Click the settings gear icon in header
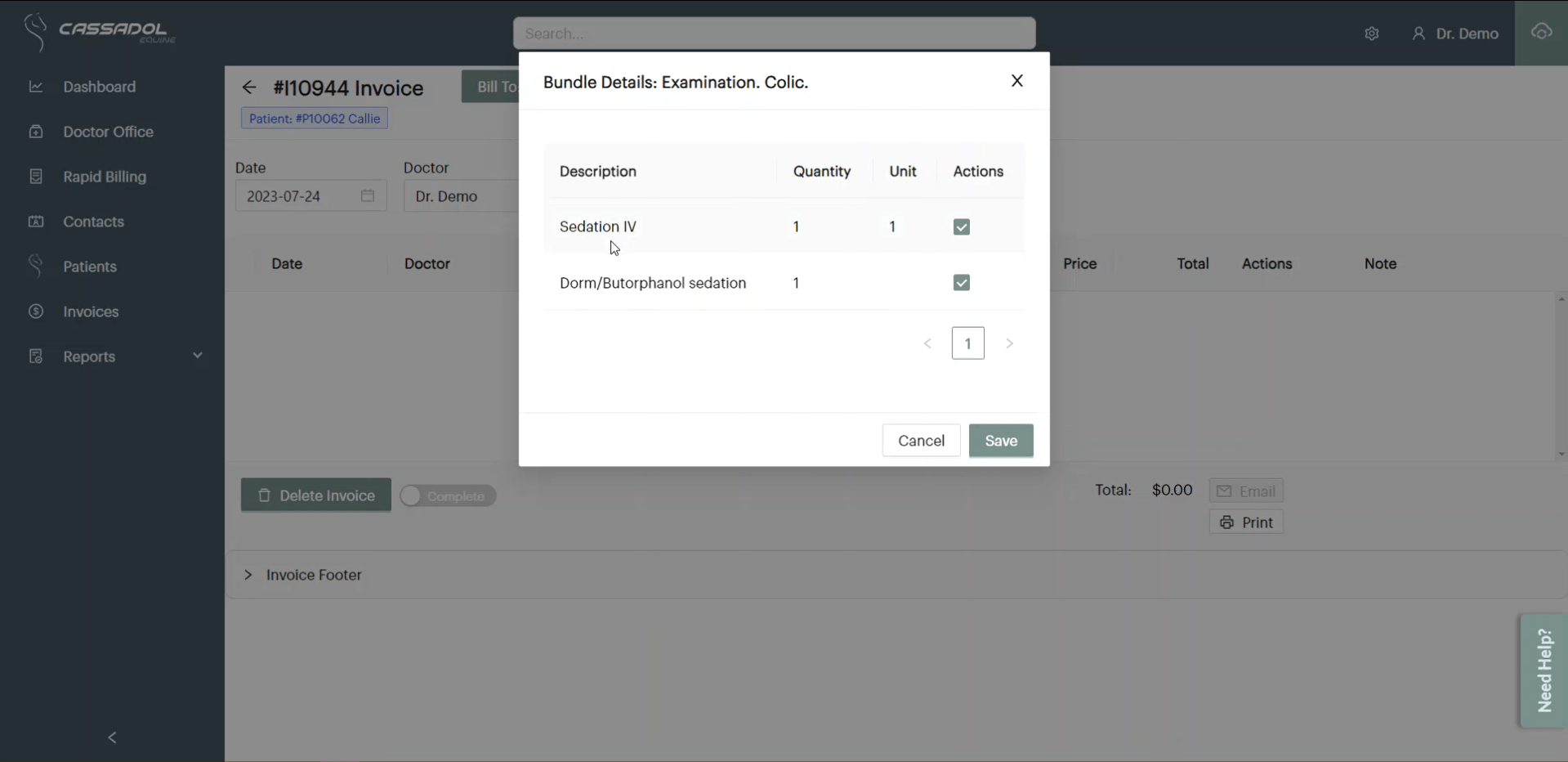This screenshot has height=762, width=1568. click(1372, 34)
